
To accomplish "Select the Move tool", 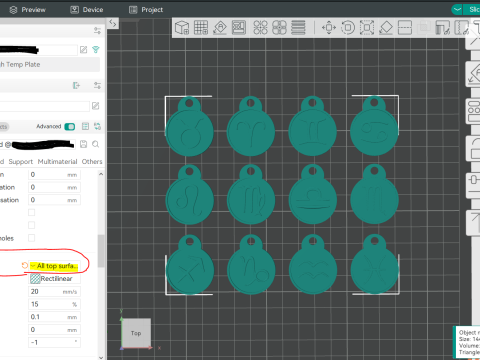I will coord(329,28).
